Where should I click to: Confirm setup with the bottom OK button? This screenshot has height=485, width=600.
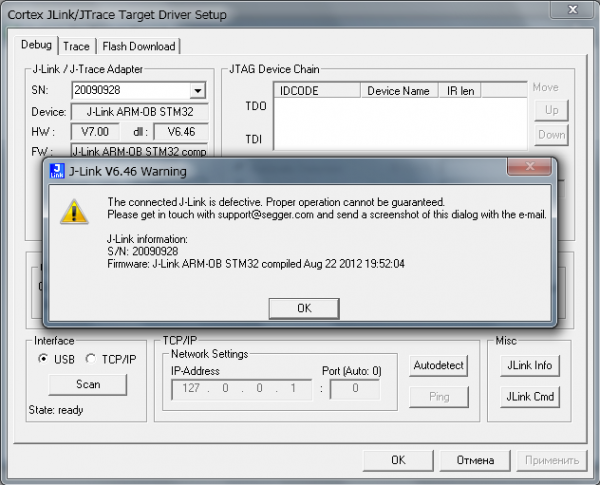pyautogui.click(x=397, y=460)
